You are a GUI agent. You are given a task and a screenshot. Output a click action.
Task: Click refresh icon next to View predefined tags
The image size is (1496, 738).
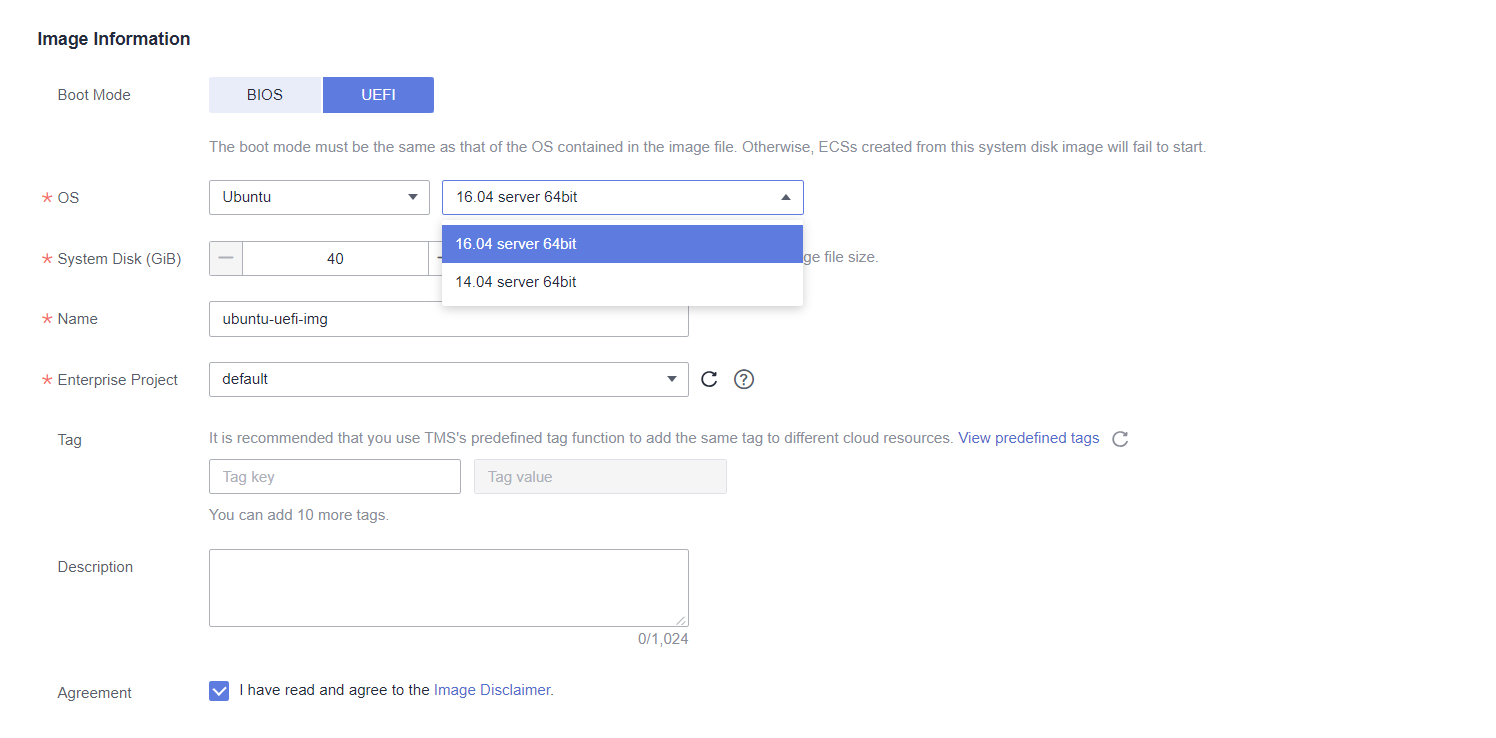click(x=1120, y=439)
